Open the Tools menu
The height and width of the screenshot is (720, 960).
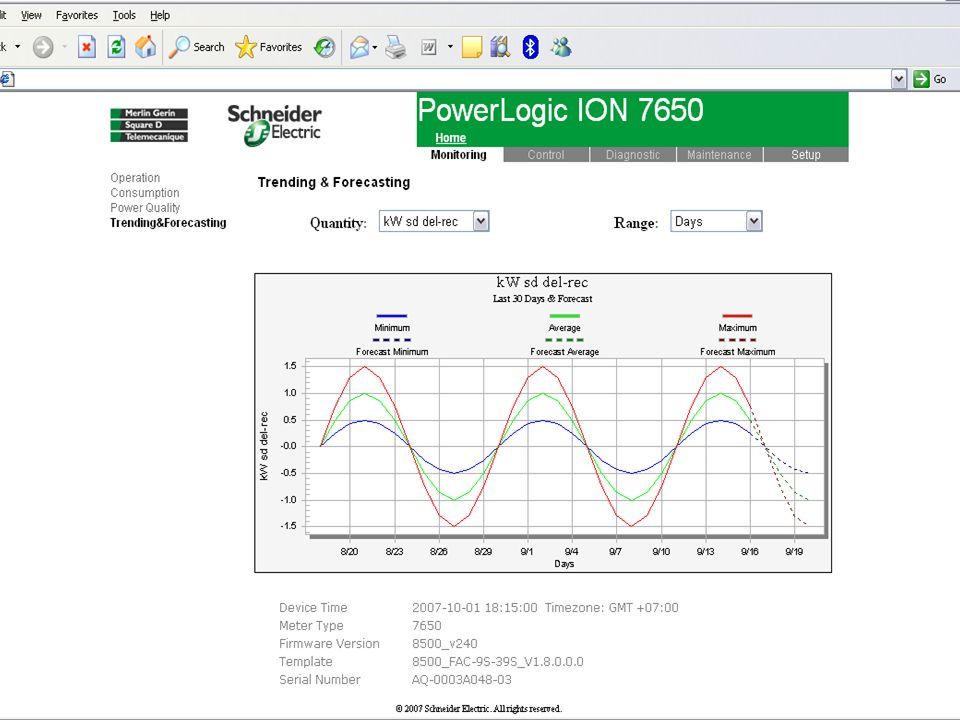coord(124,15)
